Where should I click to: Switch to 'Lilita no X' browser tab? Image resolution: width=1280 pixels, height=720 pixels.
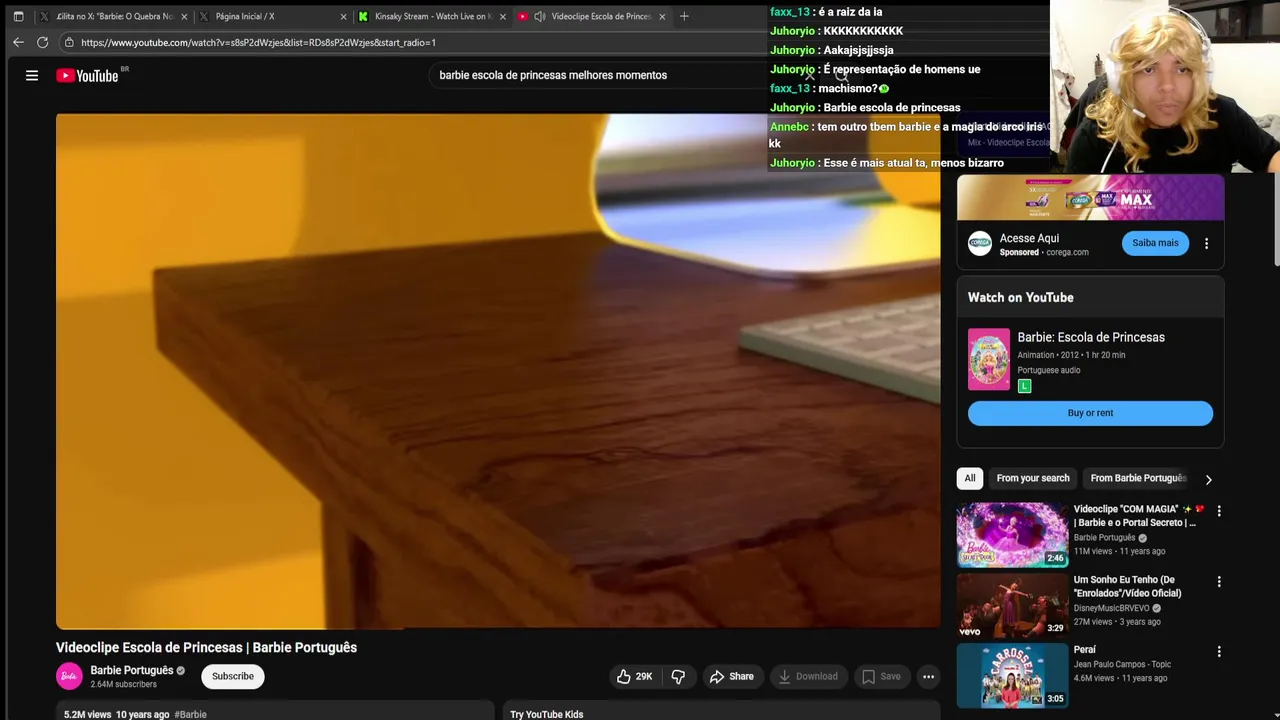(113, 16)
